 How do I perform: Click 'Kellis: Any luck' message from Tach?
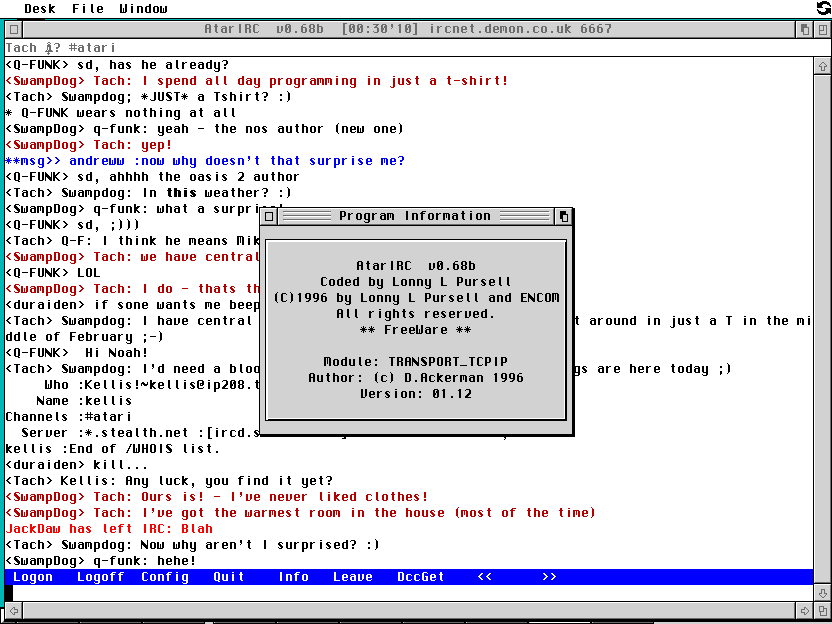[169, 481]
